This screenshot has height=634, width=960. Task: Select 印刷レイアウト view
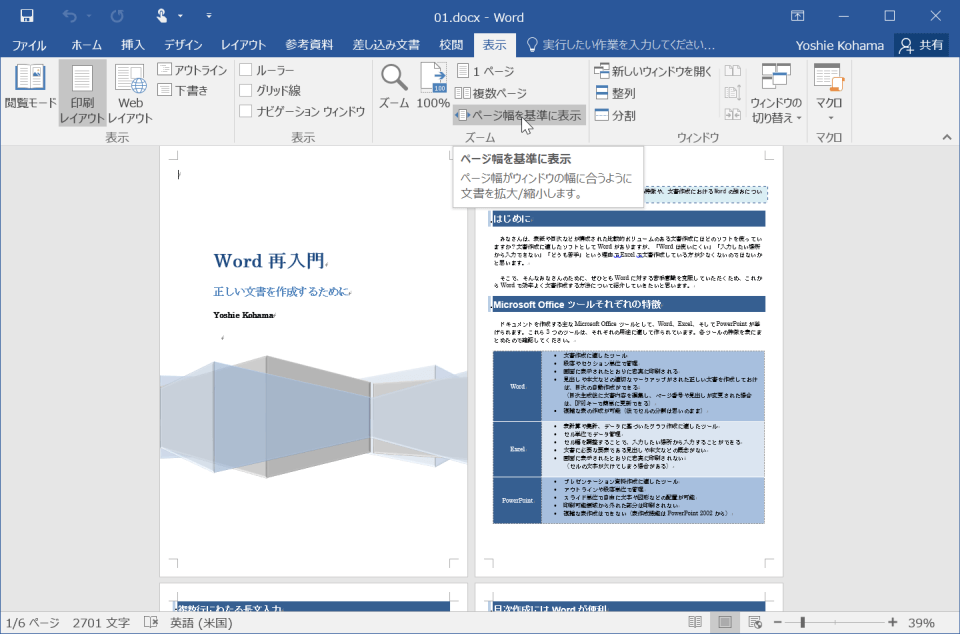pos(82,93)
